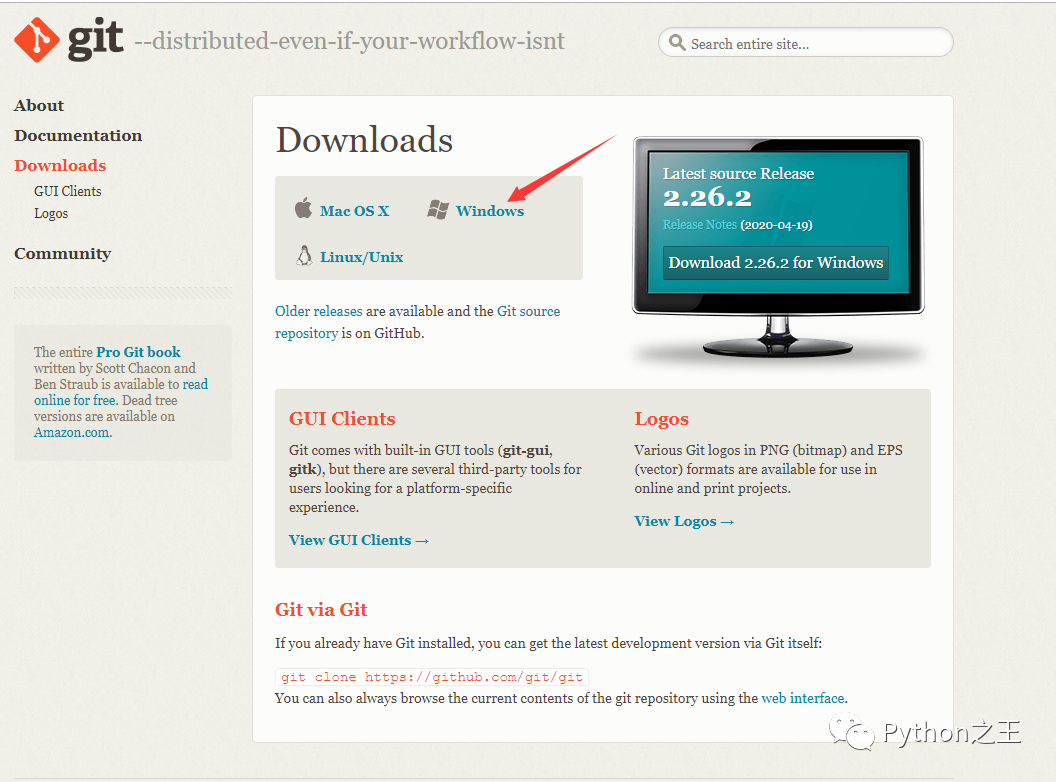Click the magnifier icon in search box
Viewport: 1056px width, 782px height.
click(x=677, y=42)
